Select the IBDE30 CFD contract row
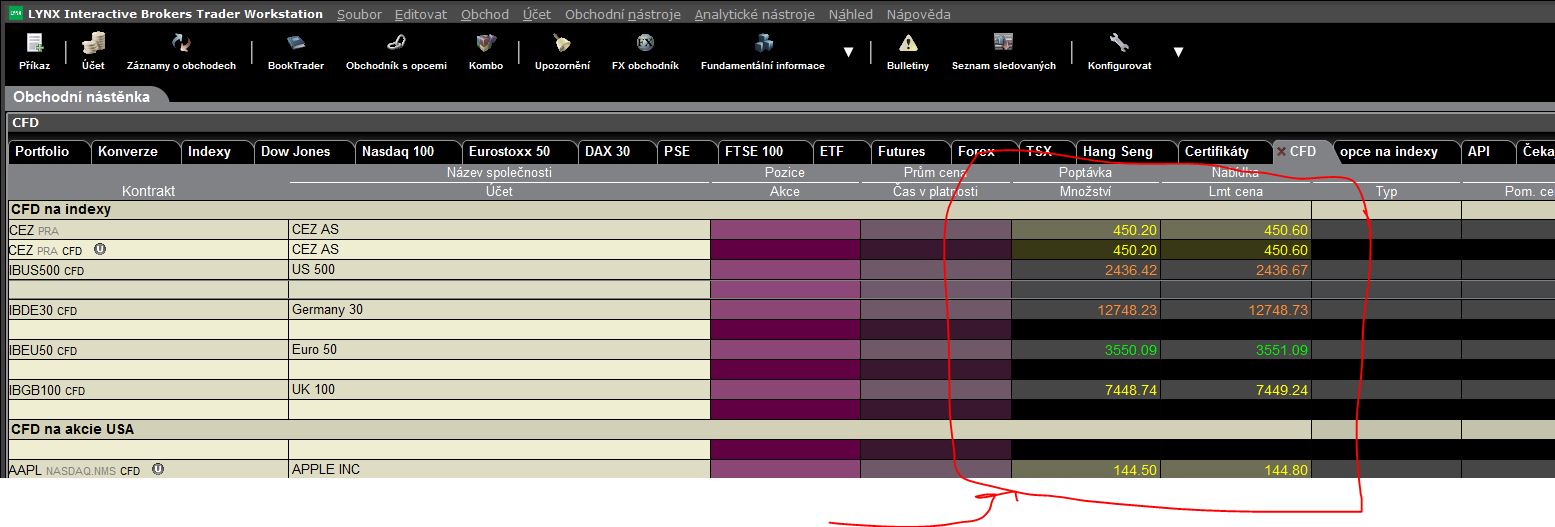The image size is (1555, 527). pos(148,310)
